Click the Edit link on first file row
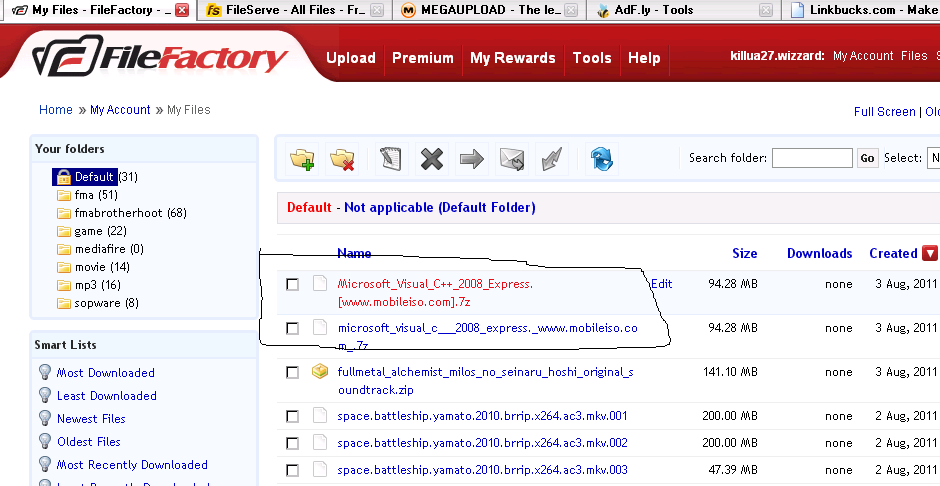Viewport: 940px width, 486px height. click(x=661, y=284)
